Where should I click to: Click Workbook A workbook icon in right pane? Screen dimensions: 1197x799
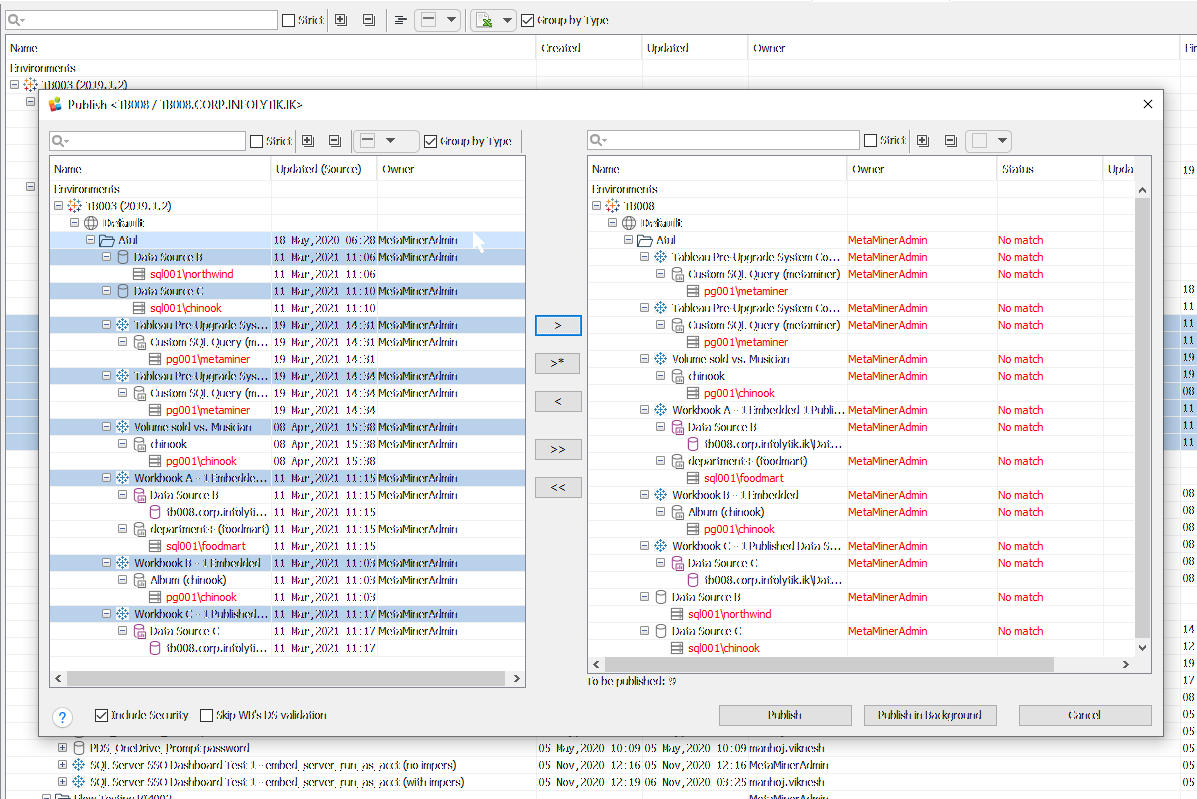660,410
